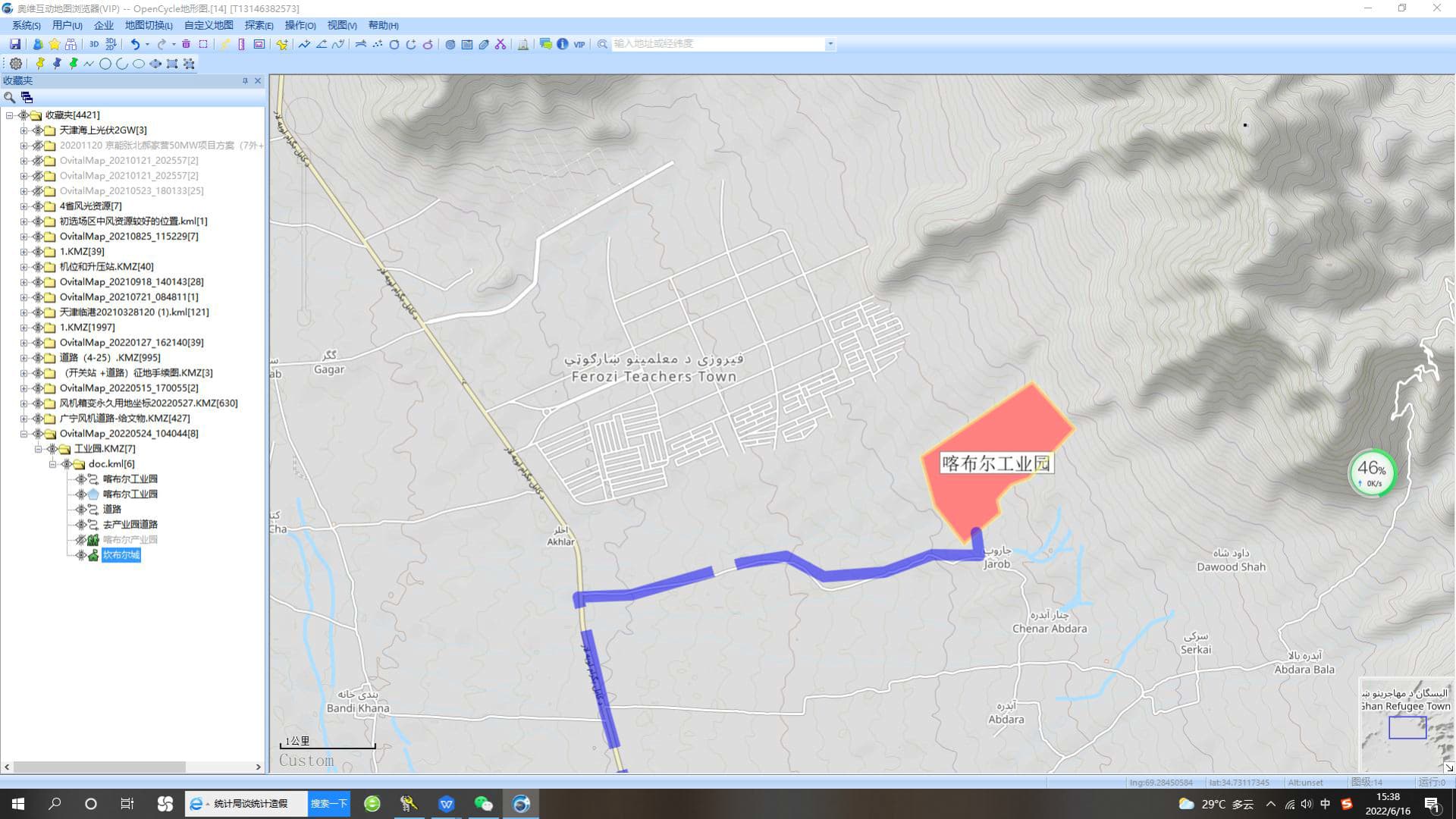This screenshot has width=1456, height=819.
Task: Click the Undo arrow icon
Action: [135, 44]
